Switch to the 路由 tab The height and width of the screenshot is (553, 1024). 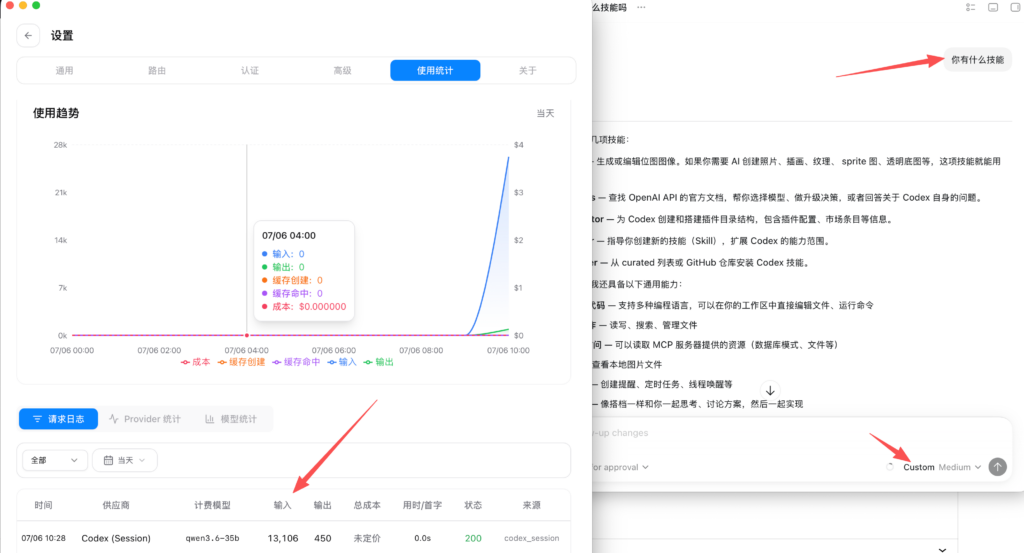point(157,71)
